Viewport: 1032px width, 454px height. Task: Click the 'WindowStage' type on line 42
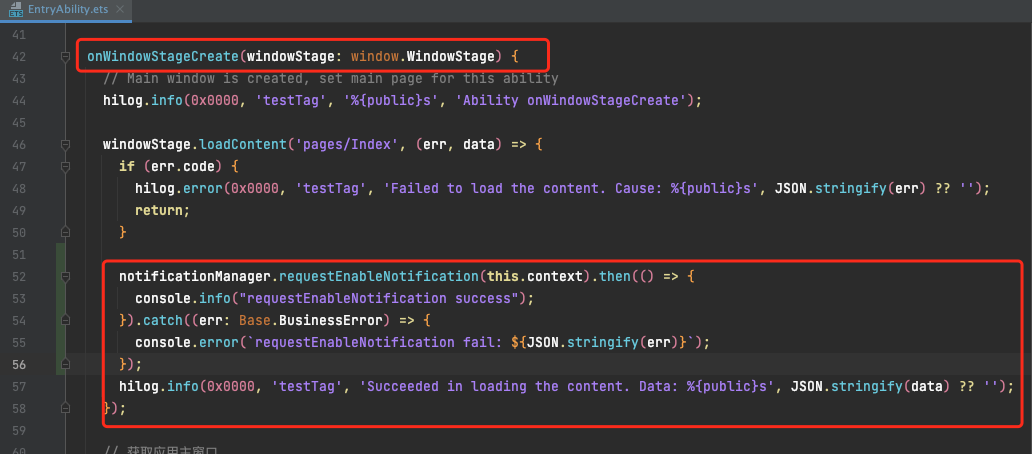(450, 57)
